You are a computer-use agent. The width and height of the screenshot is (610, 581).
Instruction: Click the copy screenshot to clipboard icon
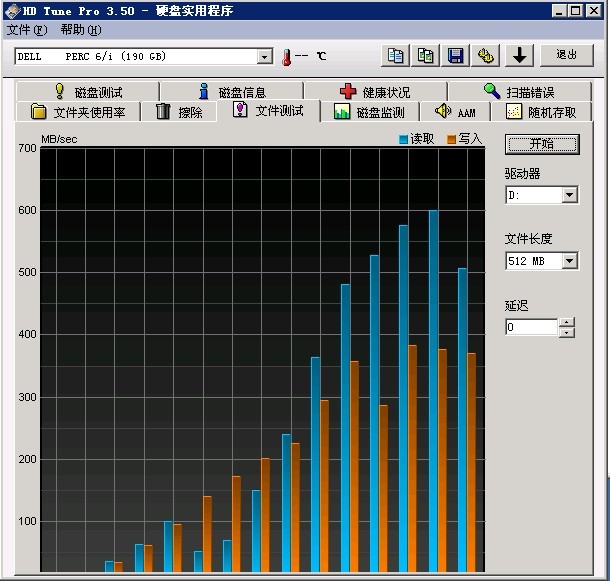[425, 56]
